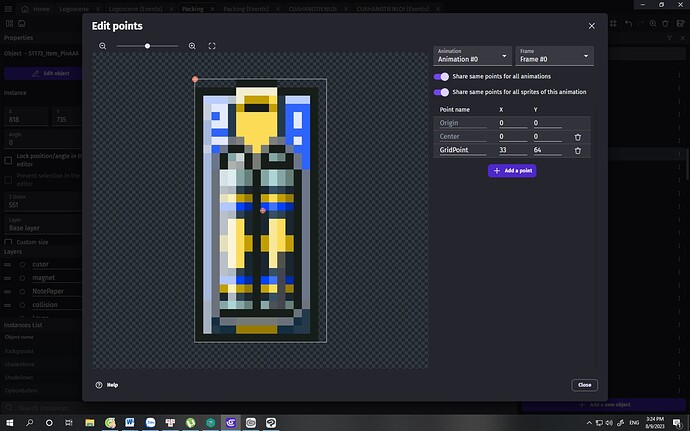Select the cusor layer row
This screenshot has width=690, height=431.
(43, 265)
